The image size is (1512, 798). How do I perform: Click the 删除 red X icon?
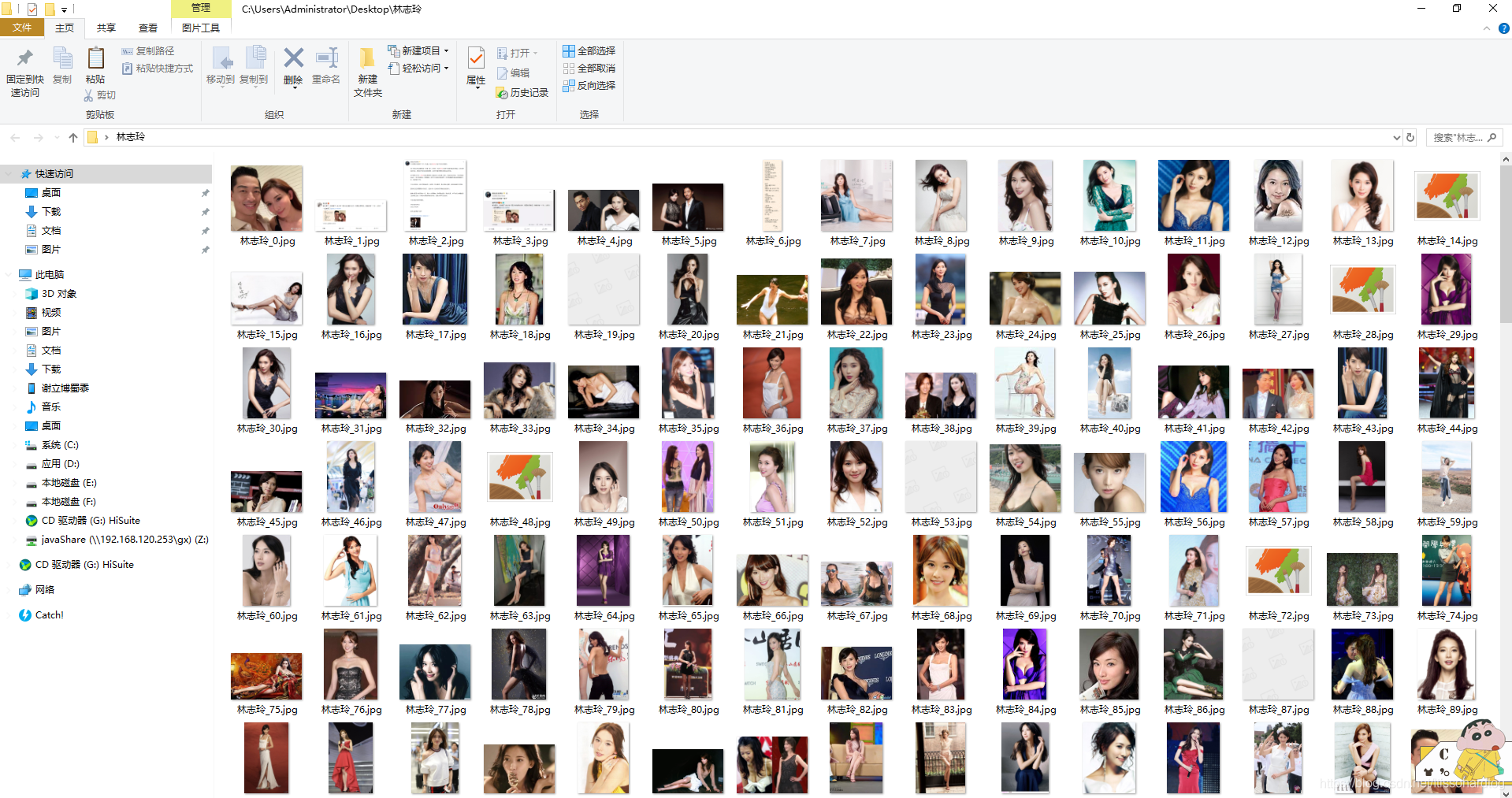point(293,58)
